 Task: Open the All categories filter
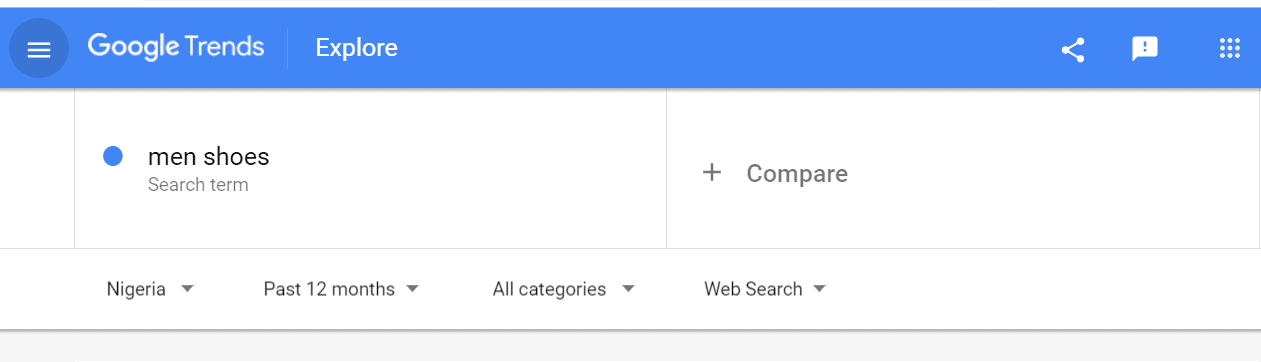pyautogui.click(x=564, y=289)
